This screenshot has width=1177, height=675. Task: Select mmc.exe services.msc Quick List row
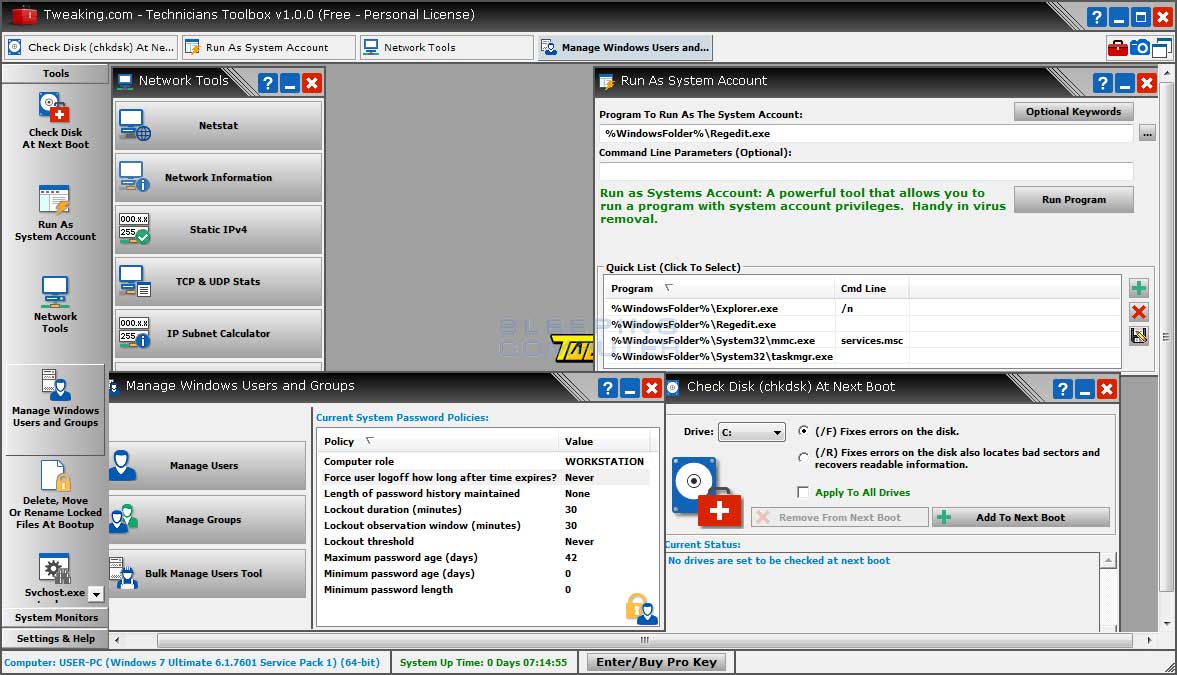pyautogui.click(x=862, y=340)
